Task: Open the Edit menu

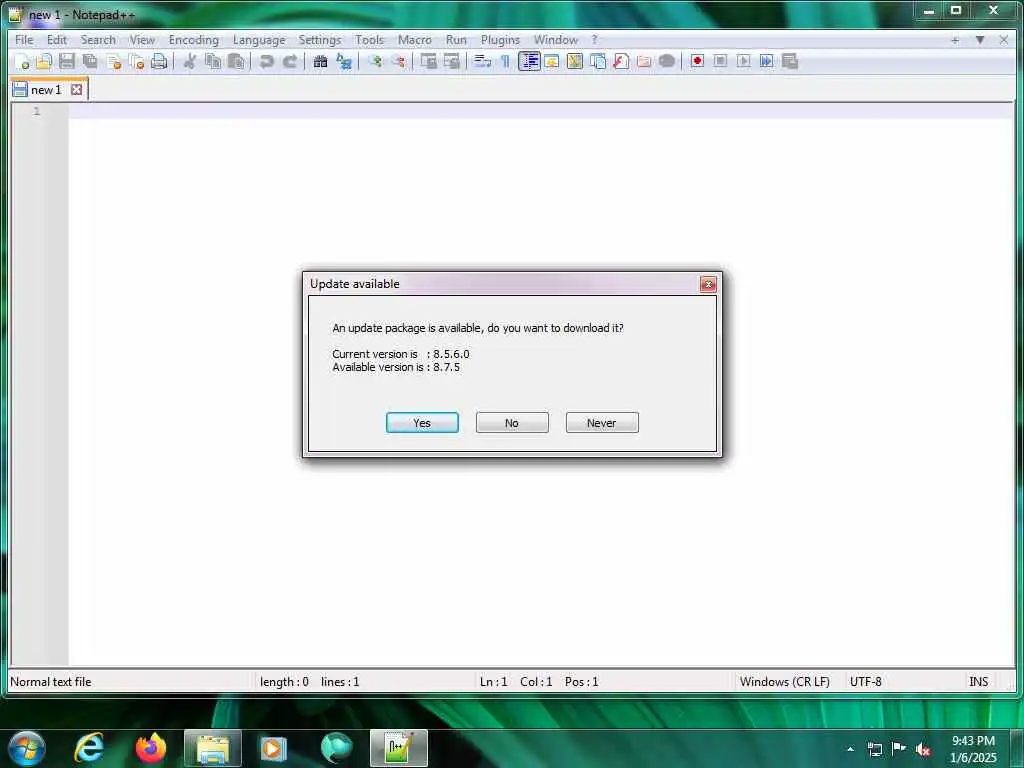Action: (57, 40)
